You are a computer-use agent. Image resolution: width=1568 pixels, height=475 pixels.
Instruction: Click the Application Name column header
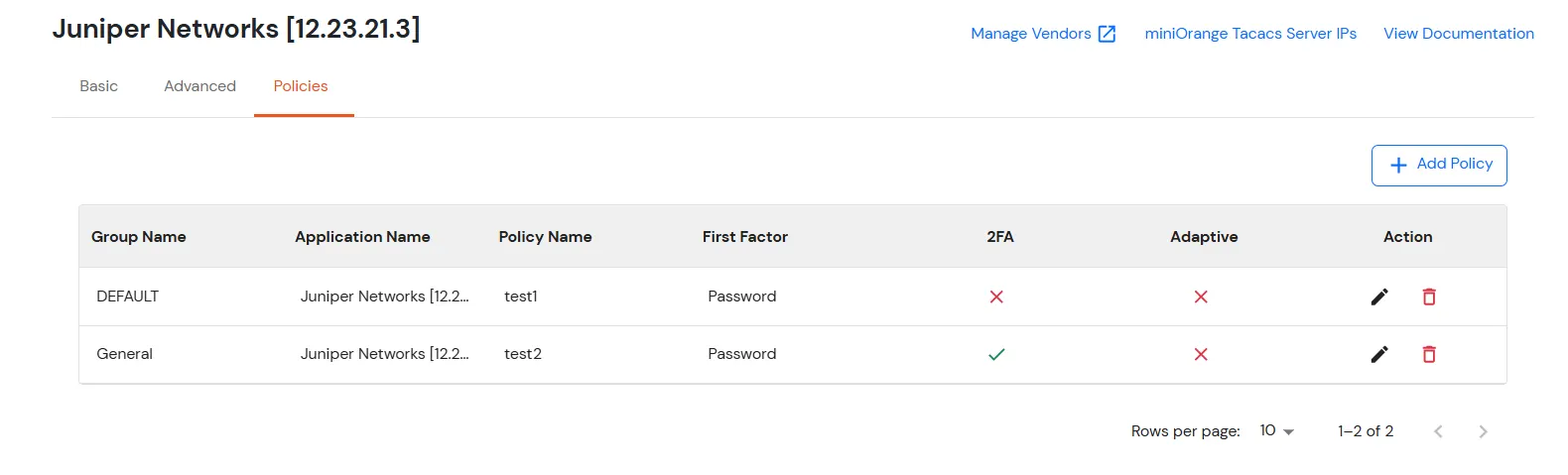click(362, 237)
